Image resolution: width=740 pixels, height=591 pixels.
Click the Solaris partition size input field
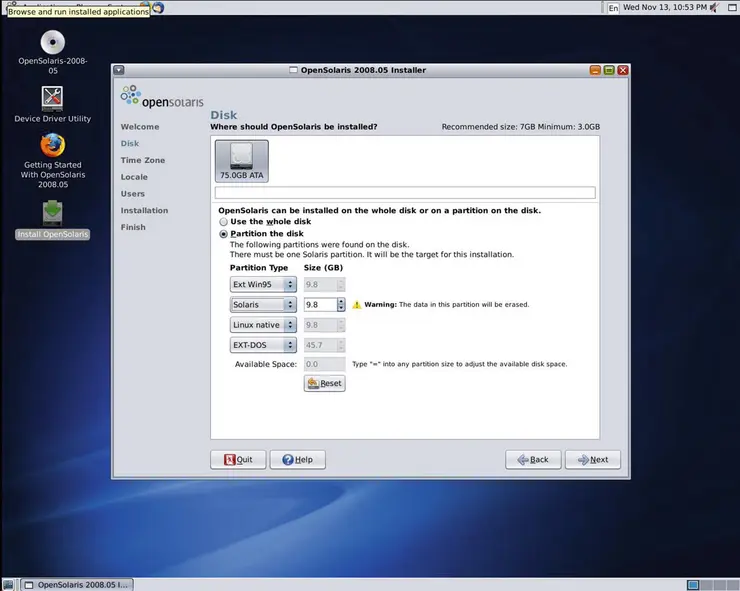click(x=319, y=304)
